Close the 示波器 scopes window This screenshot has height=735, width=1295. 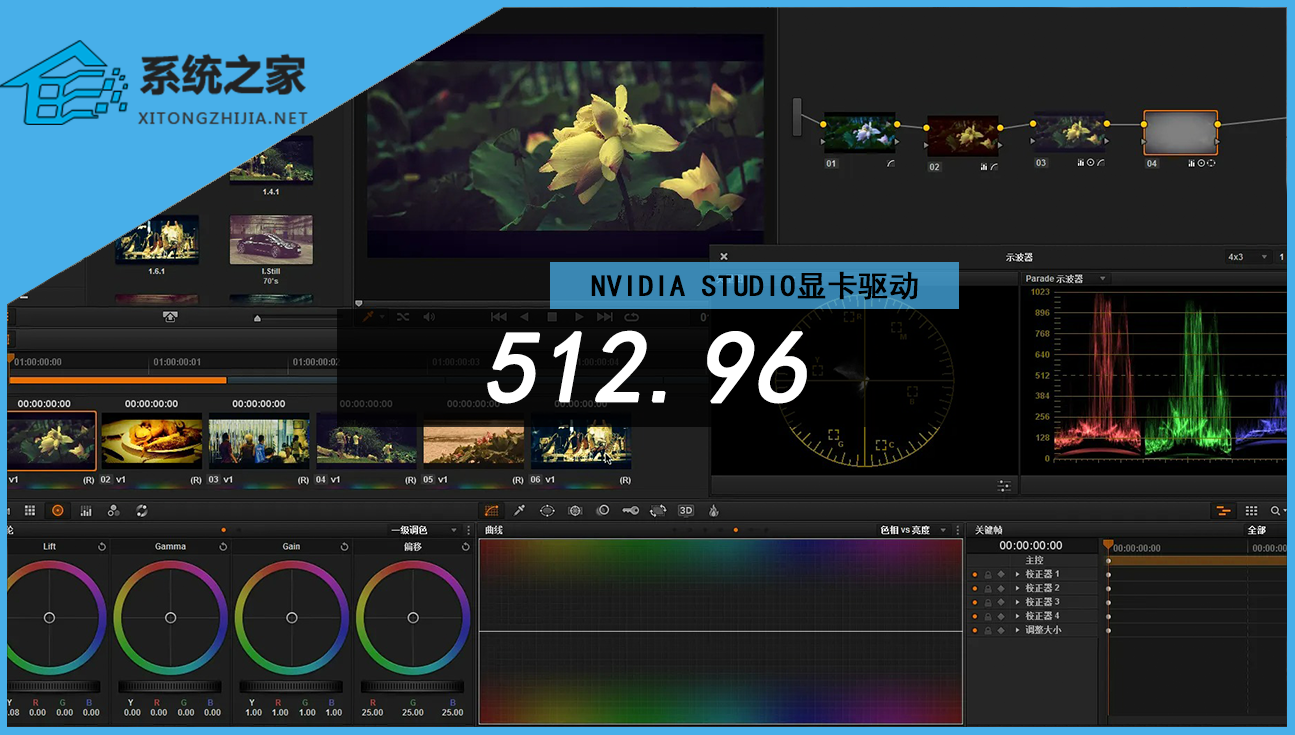724,257
